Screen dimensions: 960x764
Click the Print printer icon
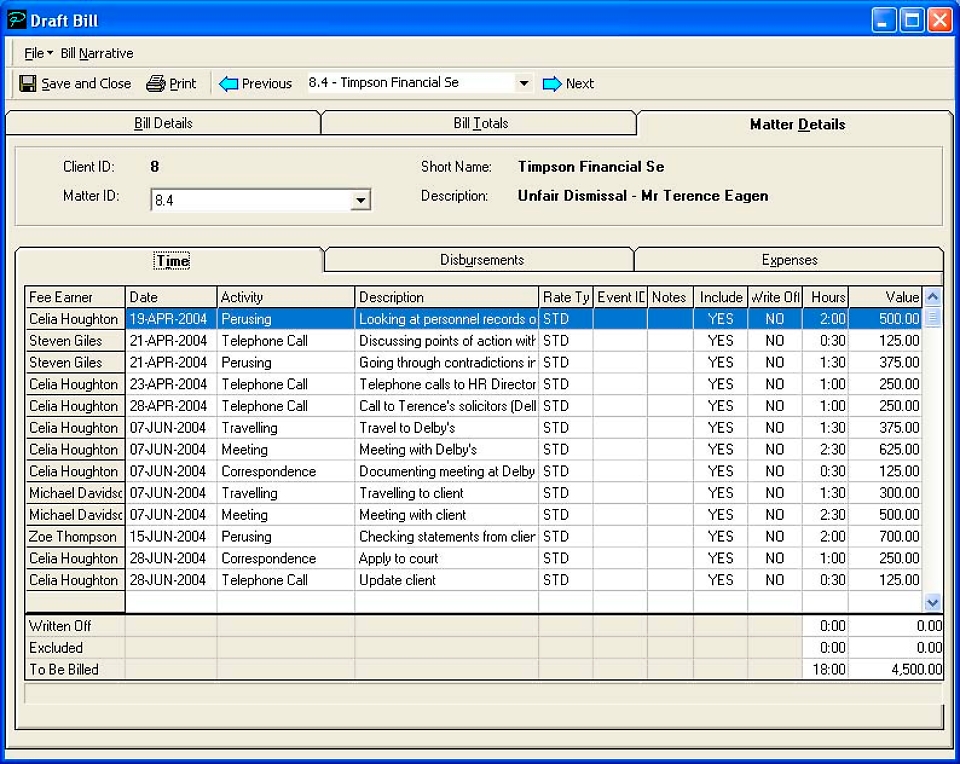tap(156, 83)
